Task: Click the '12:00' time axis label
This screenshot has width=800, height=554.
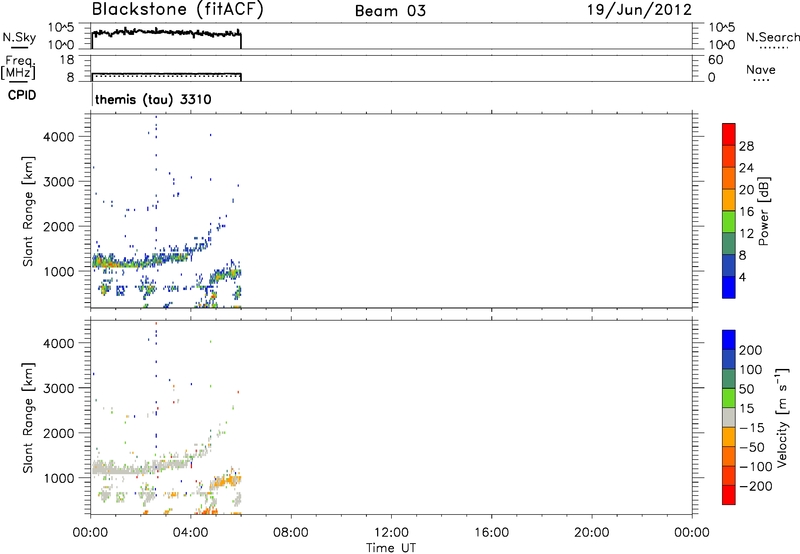Action: click(x=391, y=533)
